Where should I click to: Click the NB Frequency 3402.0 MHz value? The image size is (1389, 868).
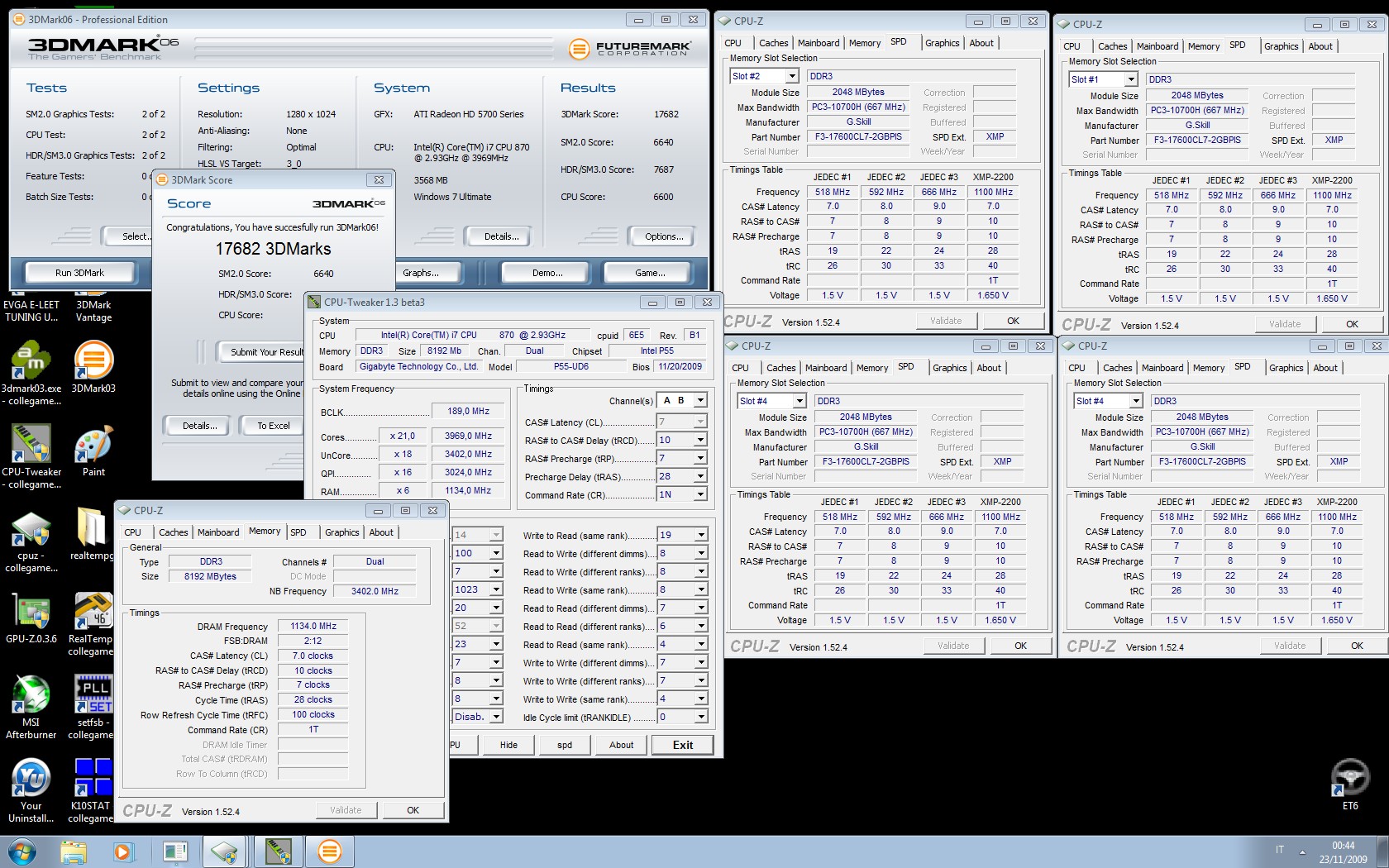(x=375, y=591)
